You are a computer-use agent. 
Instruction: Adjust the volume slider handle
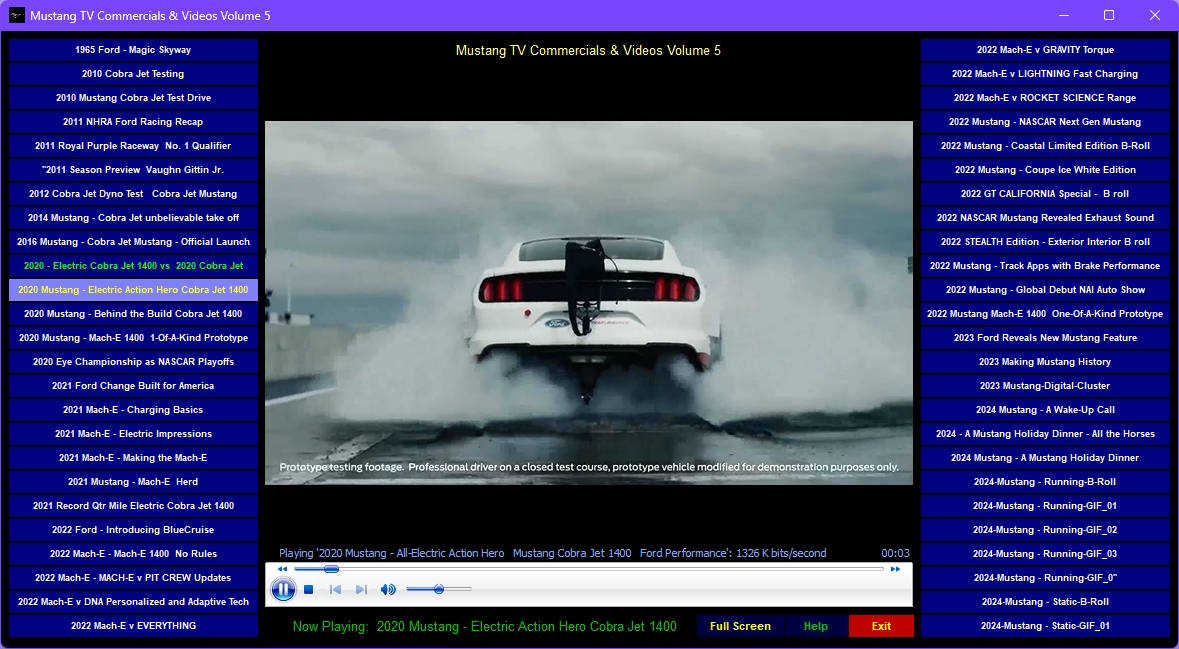438,589
